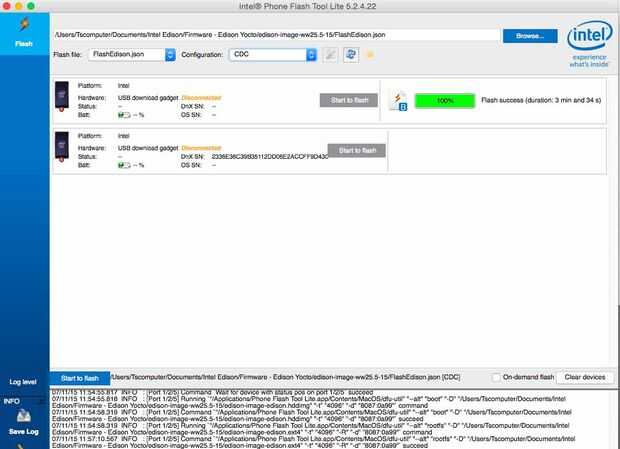The image size is (620, 449).
Task: Toggle the On-demand flash checkbox
Action: [496, 377]
